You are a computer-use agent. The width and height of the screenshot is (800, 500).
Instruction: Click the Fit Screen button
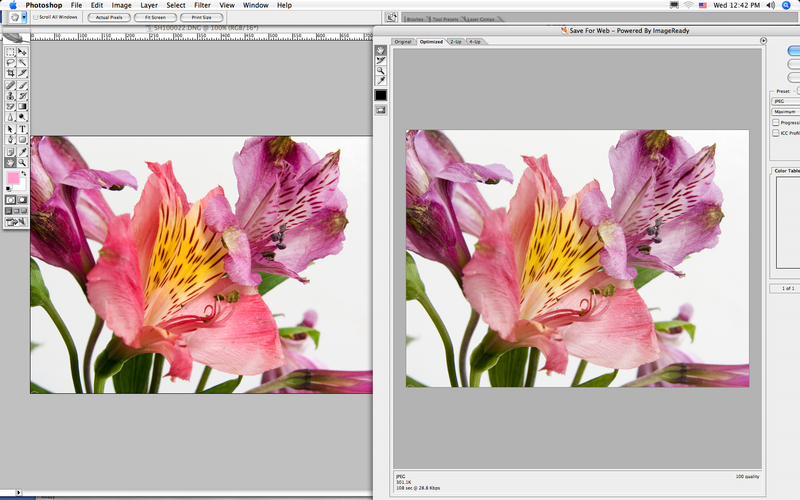(x=155, y=17)
